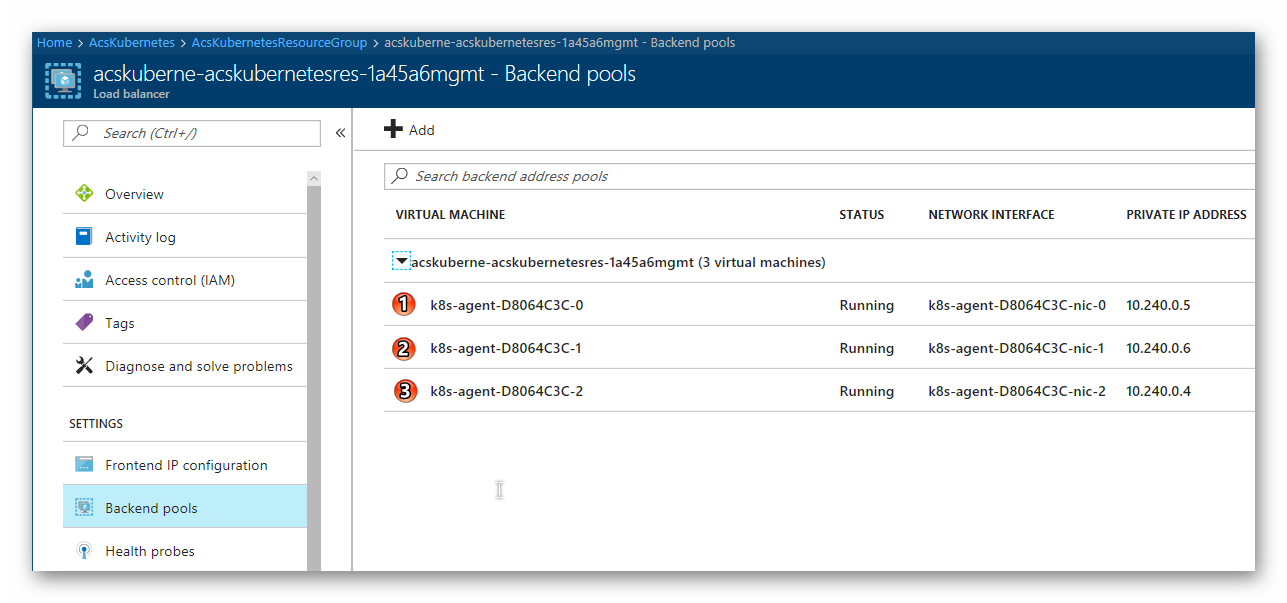Click the Load balancer resource icon in header
This screenshot has width=1287, height=603.
[64, 80]
